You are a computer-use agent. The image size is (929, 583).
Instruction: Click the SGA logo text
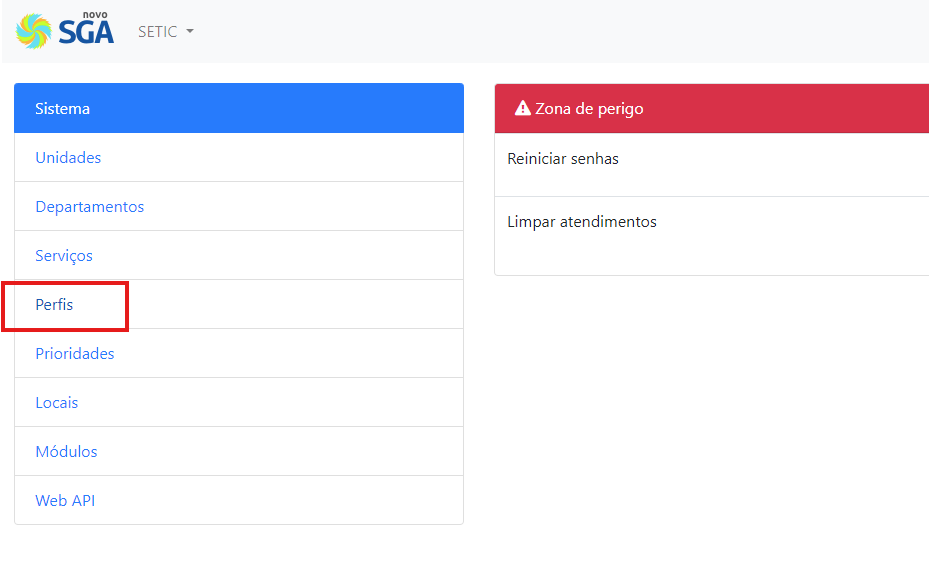86,31
